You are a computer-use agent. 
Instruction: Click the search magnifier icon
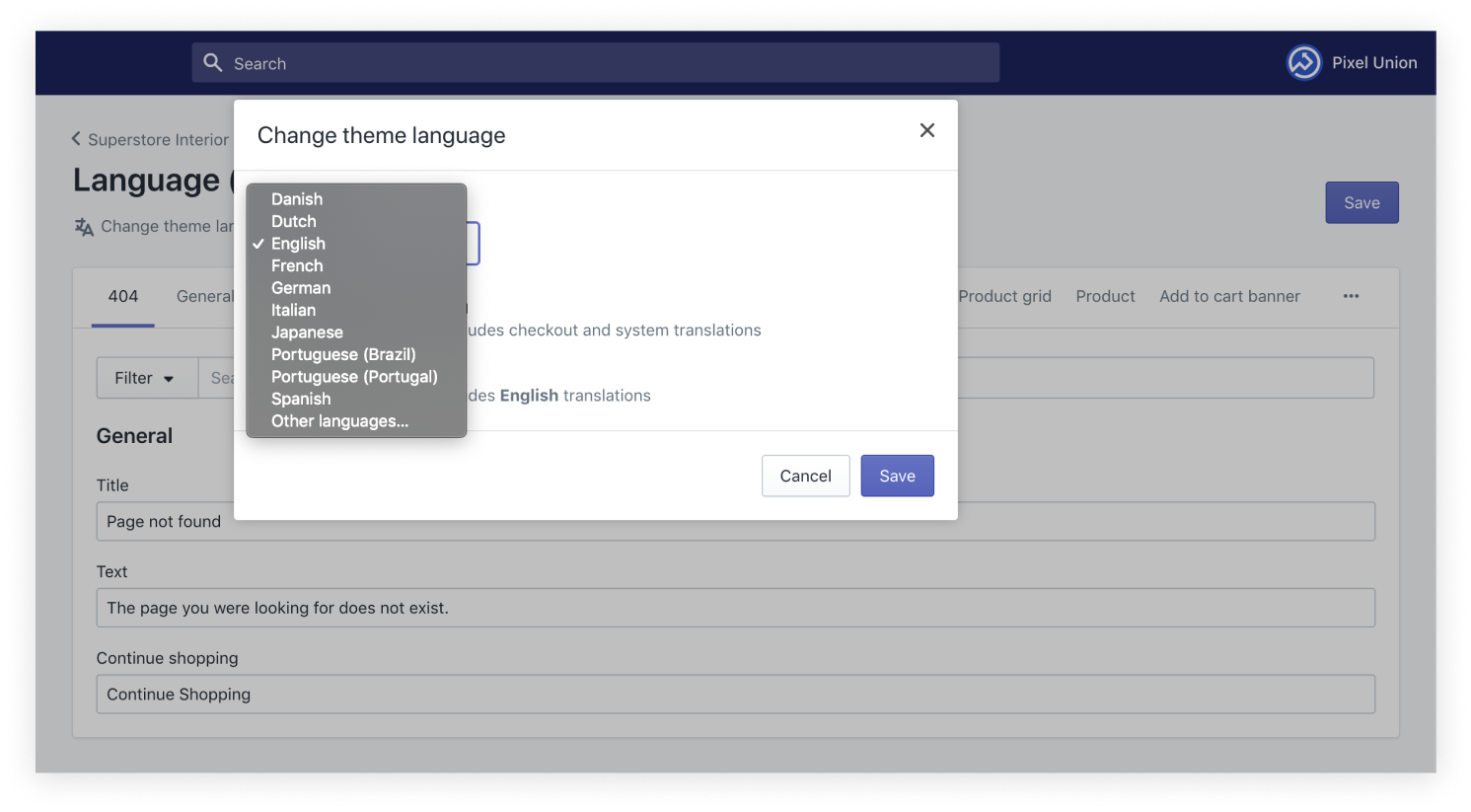212,63
